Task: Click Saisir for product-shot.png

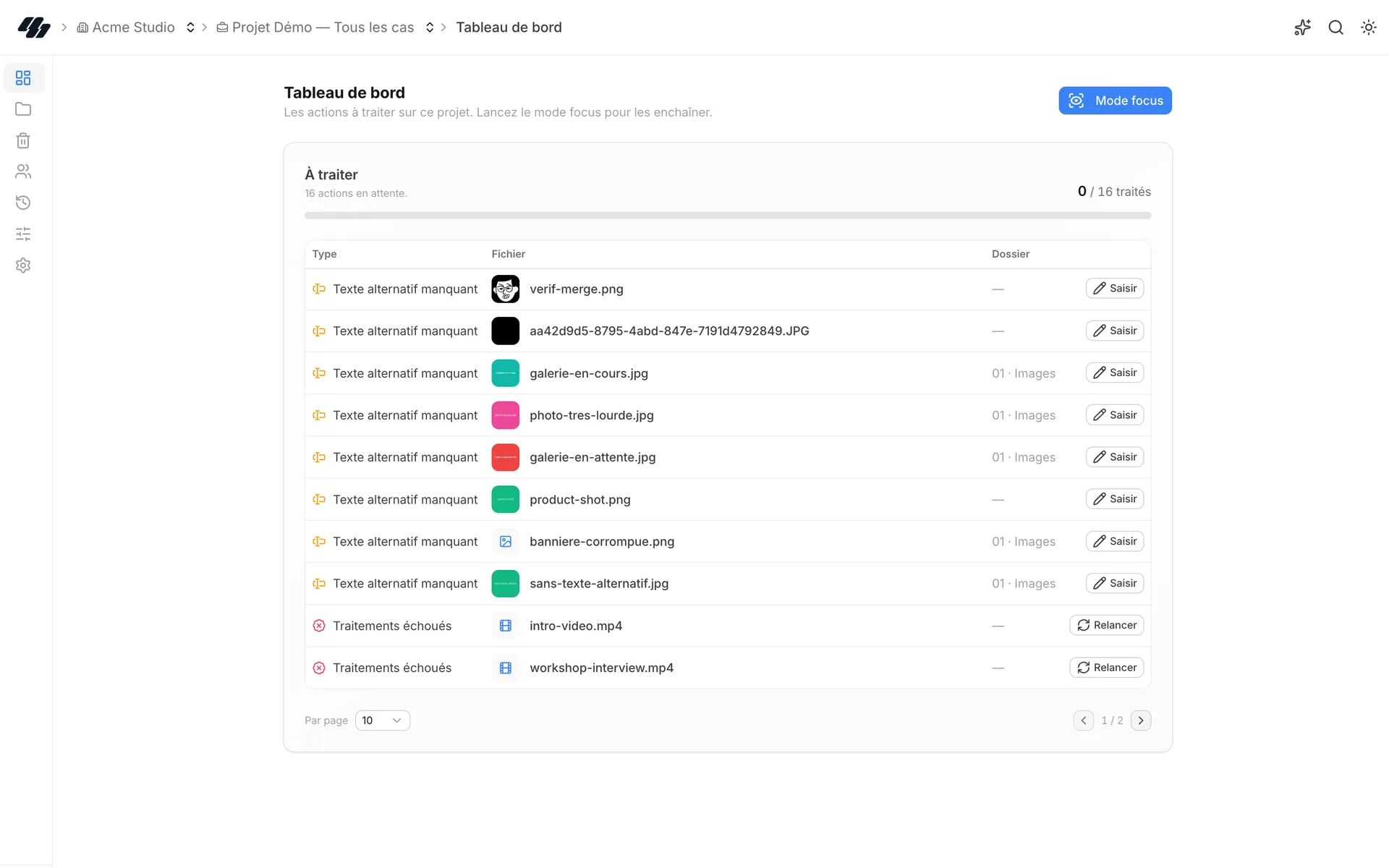Action: (1114, 499)
